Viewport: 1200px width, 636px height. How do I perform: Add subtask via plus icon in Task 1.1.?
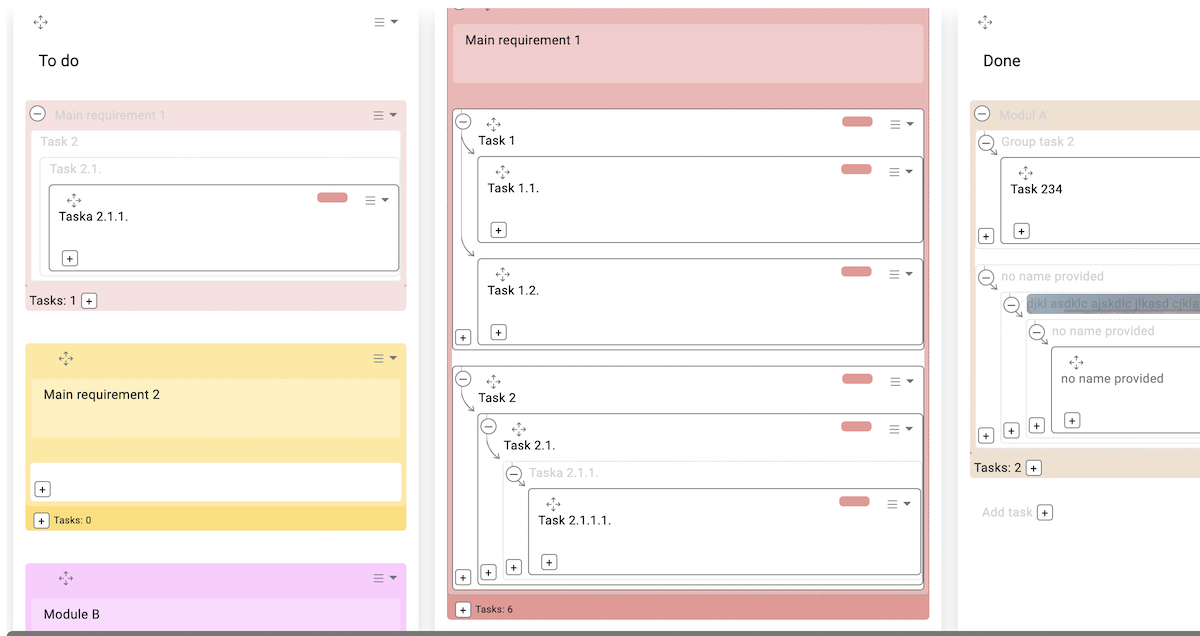point(499,230)
